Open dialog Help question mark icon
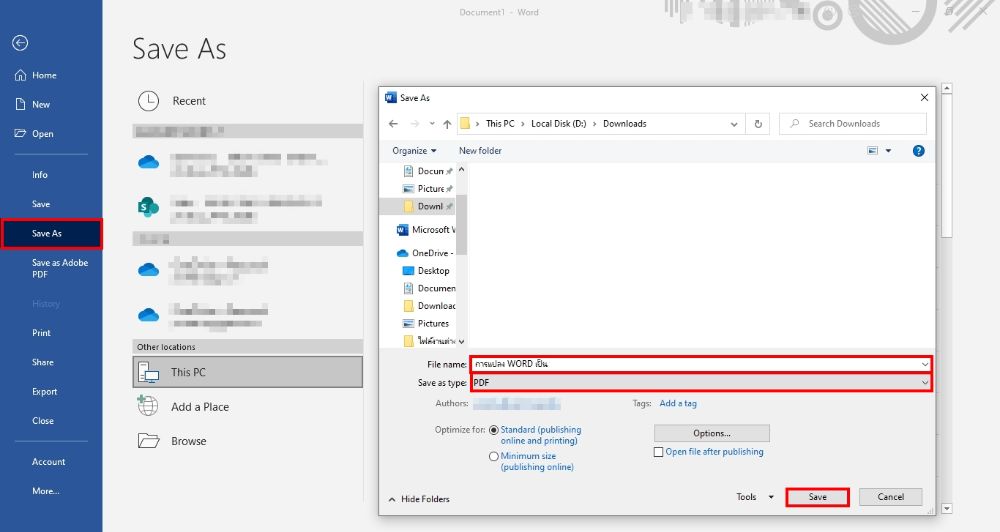This screenshot has width=1000, height=532. (x=918, y=151)
